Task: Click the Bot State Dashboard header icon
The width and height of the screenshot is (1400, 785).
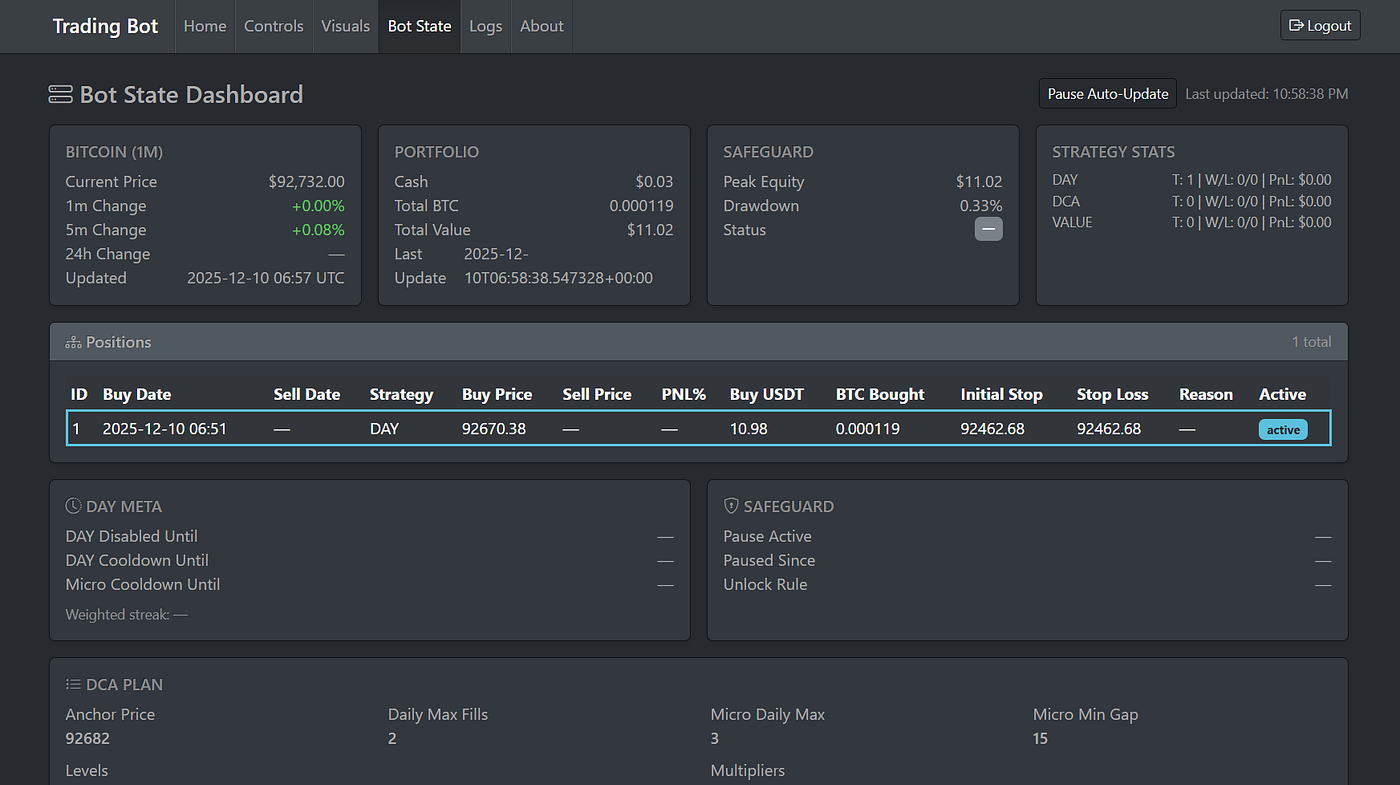Action: (60, 93)
